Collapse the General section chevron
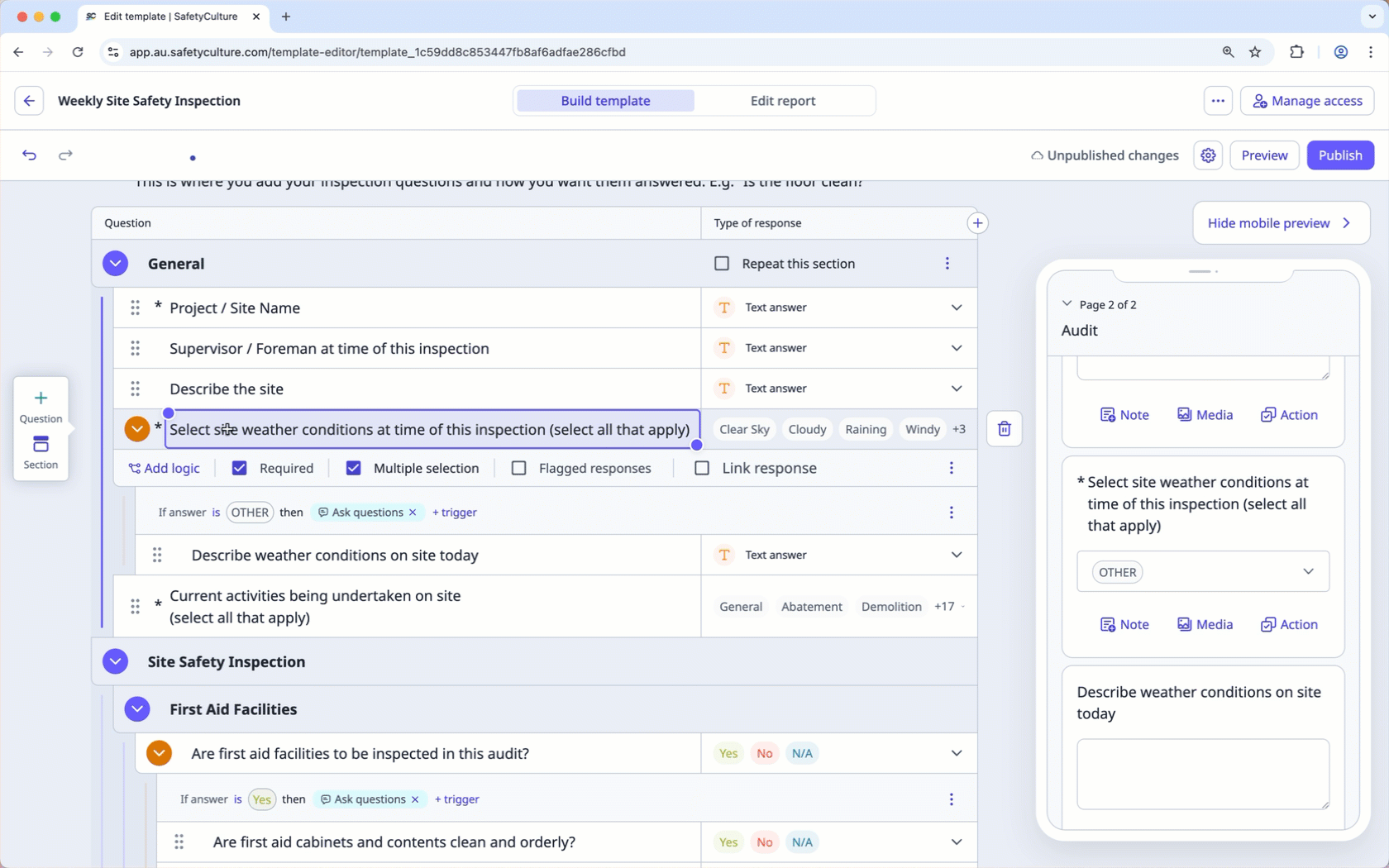 (x=116, y=264)
